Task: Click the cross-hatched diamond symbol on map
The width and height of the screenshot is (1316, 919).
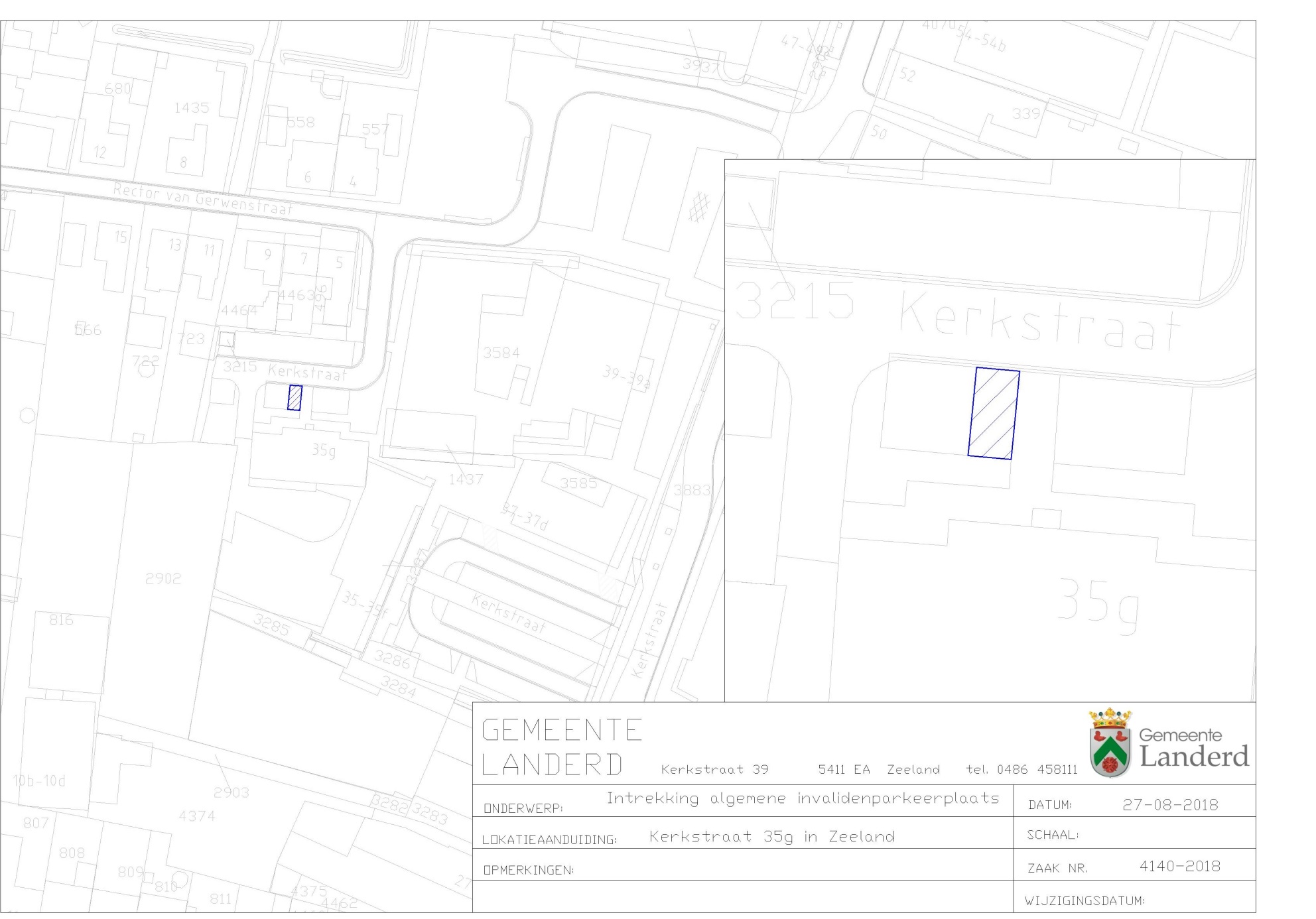Action: (x=698, y=206)
